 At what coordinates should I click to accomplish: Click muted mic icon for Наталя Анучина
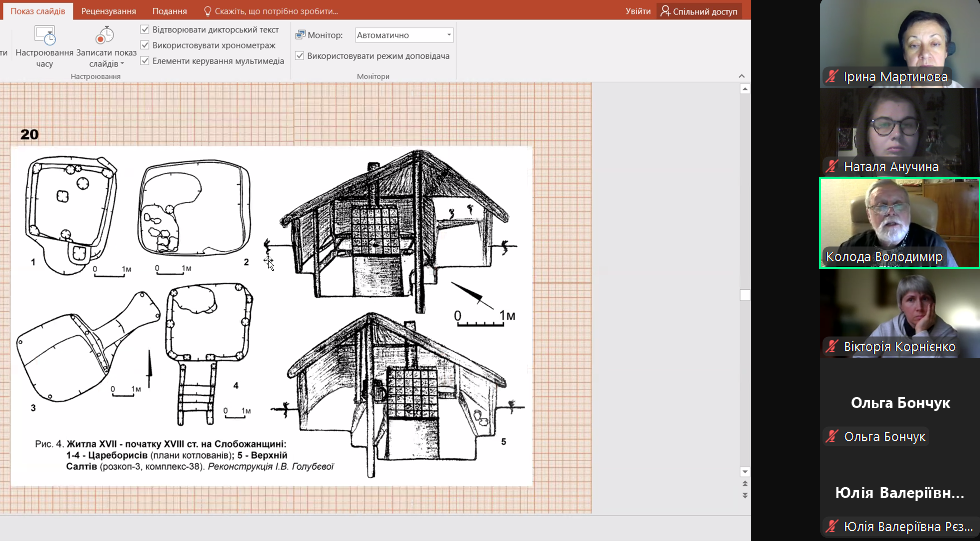tap(830, 167)
